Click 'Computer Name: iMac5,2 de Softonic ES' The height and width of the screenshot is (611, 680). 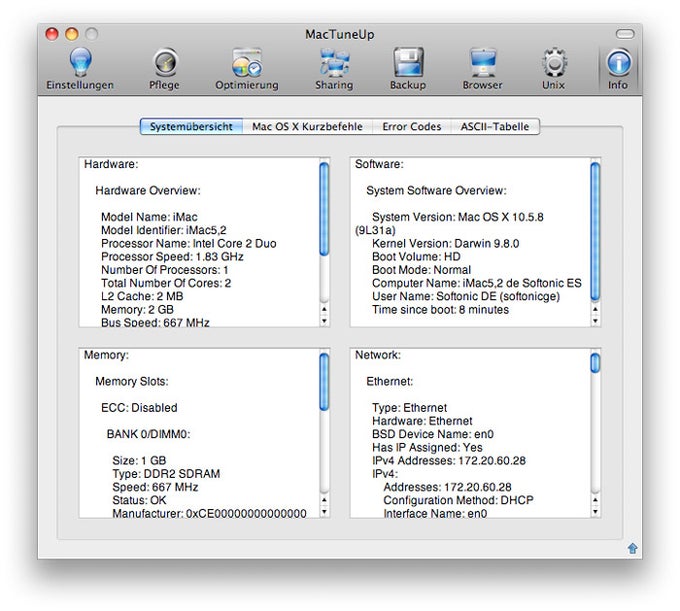click(x=477, y=283)
